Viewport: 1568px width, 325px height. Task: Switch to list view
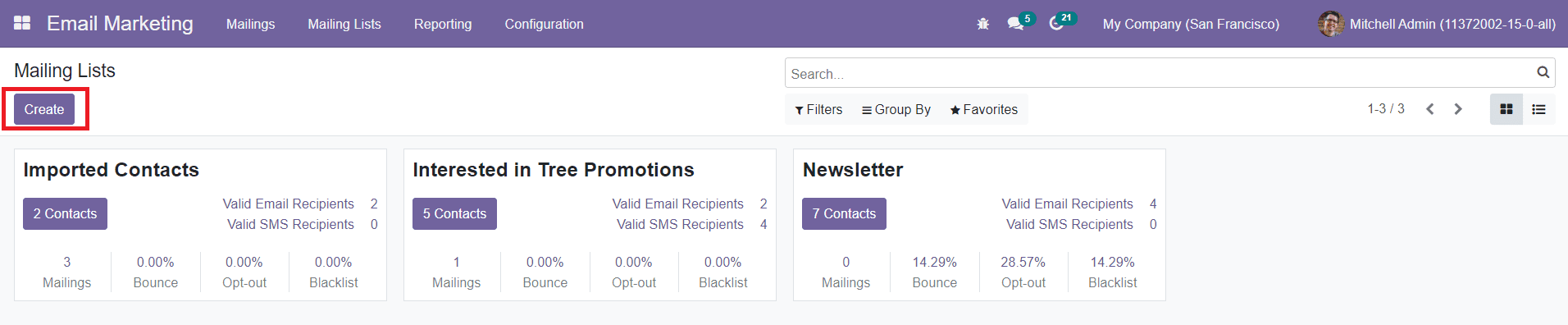1539,109
